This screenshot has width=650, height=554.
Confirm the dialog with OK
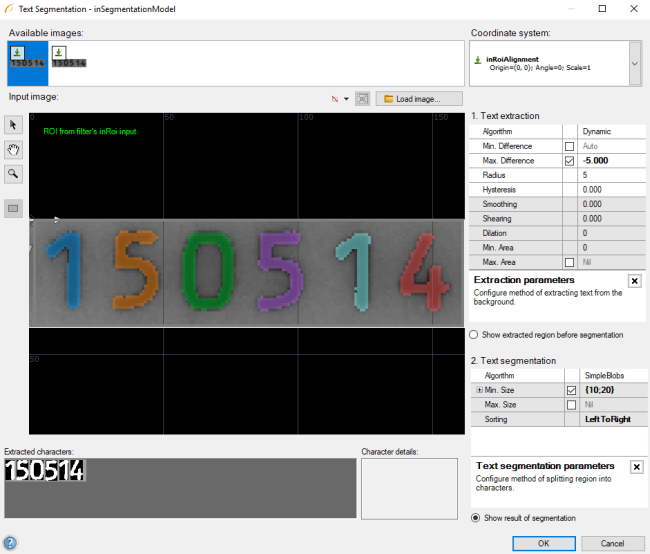click(x=543, y=543)
